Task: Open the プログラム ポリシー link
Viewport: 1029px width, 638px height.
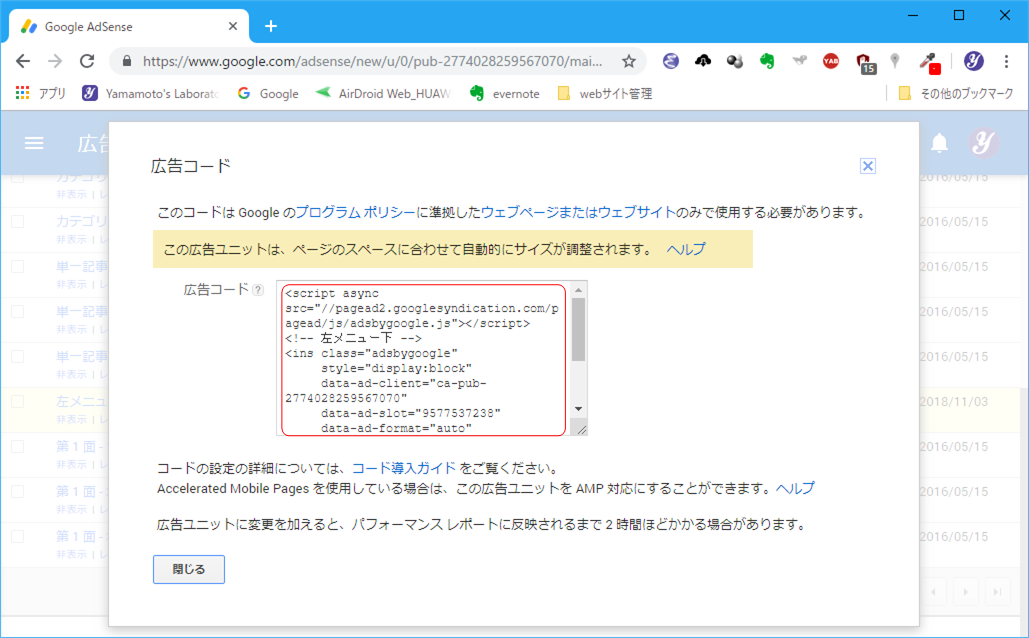Action: coord(355,212)
